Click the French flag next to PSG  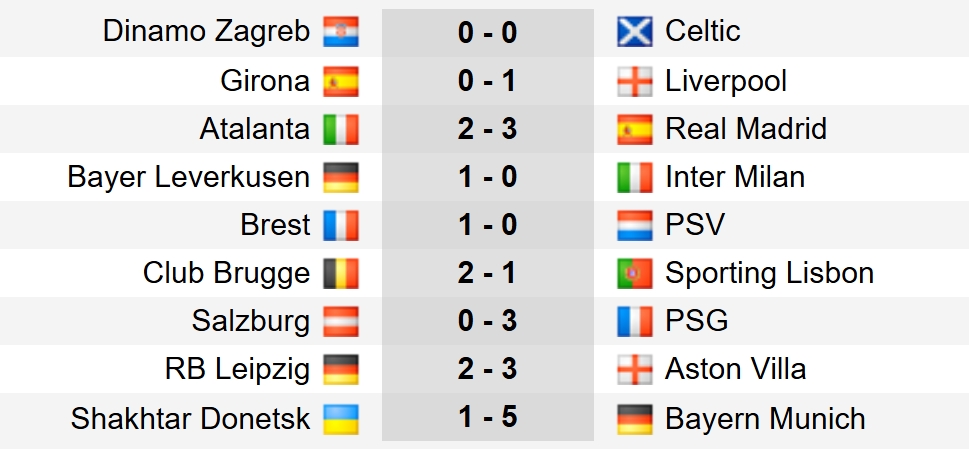point(636,322)
